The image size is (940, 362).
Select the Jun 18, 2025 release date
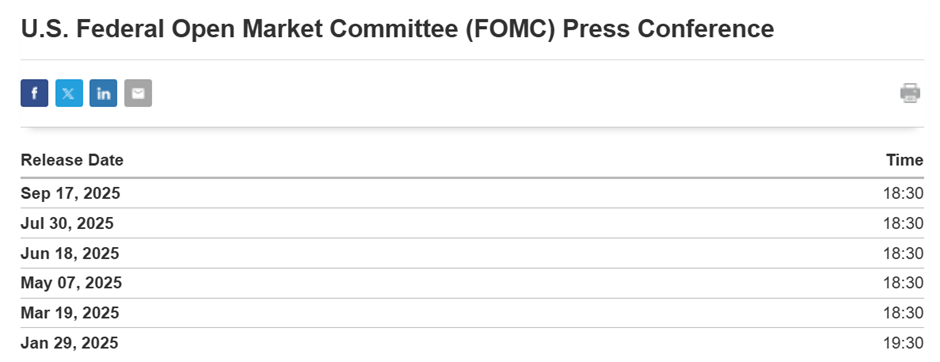70,253
